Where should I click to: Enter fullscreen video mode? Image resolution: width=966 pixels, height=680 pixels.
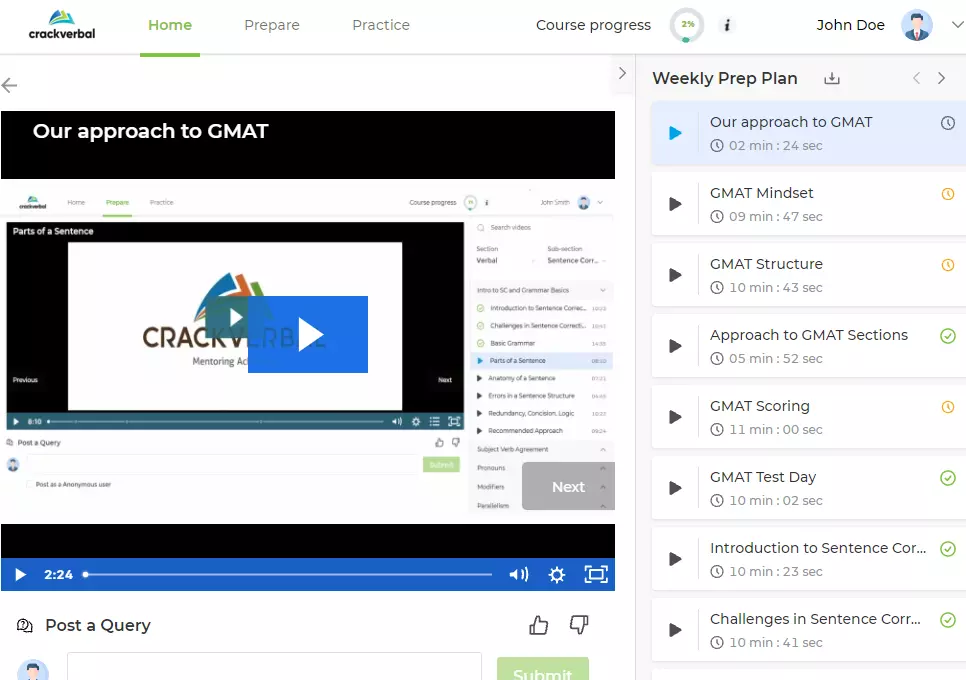coord(596,575)
